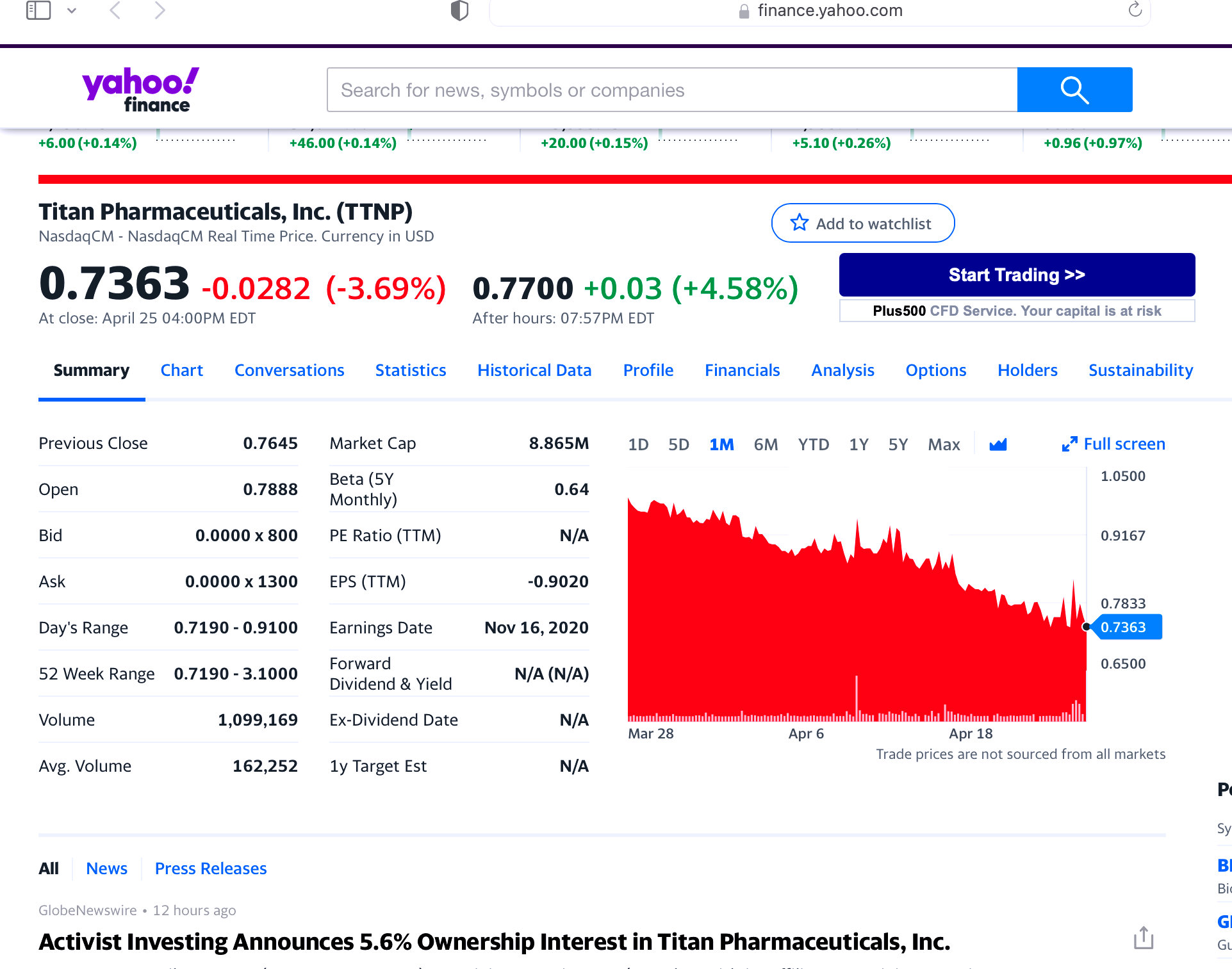Screen dimensions: 1232x969
Task: Reload the page using the refresh icon
Action: 1135,10
